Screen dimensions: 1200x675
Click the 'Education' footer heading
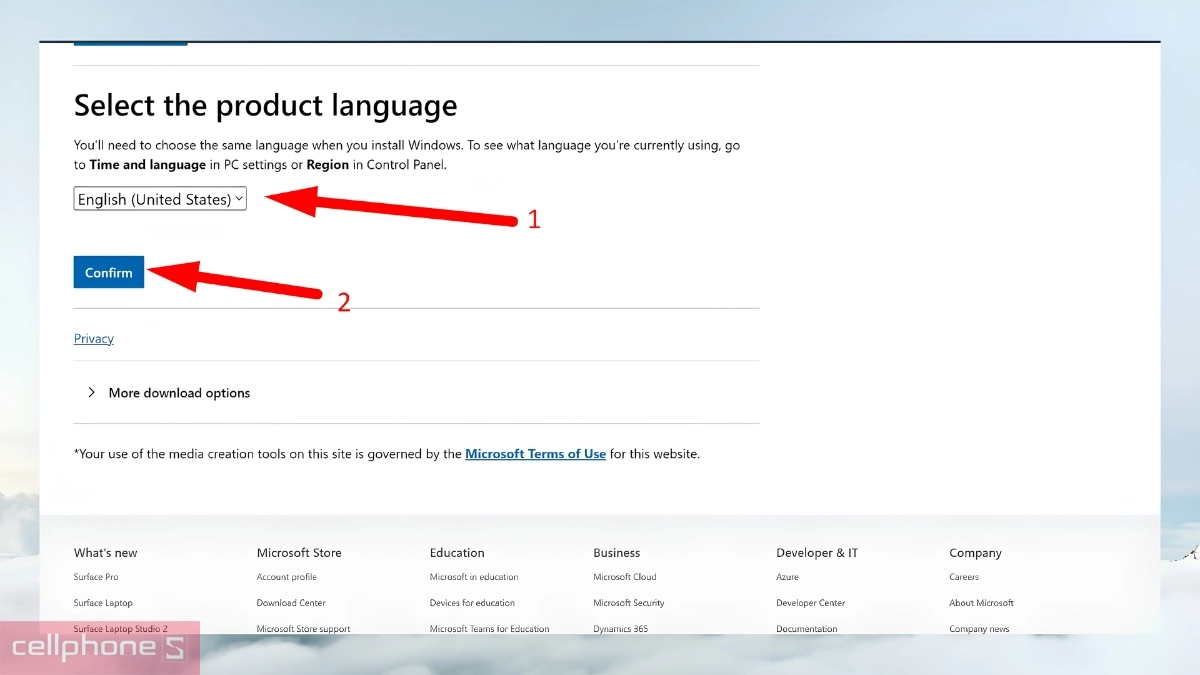click(457, 553)
